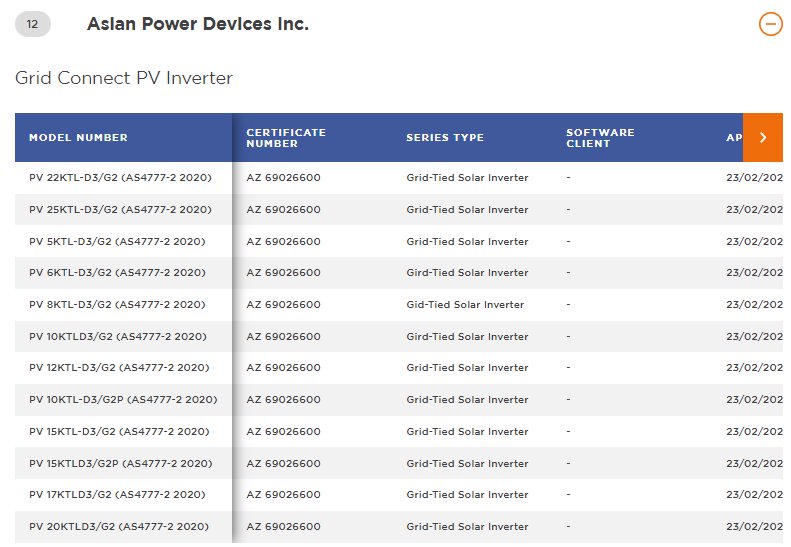The height and width of the screenshot is (547, 791).
Task: Click the PV 5KTL-D3/G2 model number
Action: click(117, 242)
